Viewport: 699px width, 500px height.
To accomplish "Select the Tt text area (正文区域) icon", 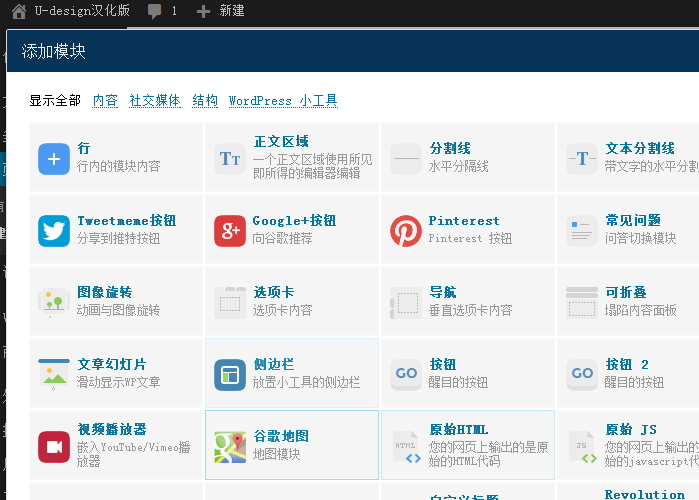I will (230, 159).
